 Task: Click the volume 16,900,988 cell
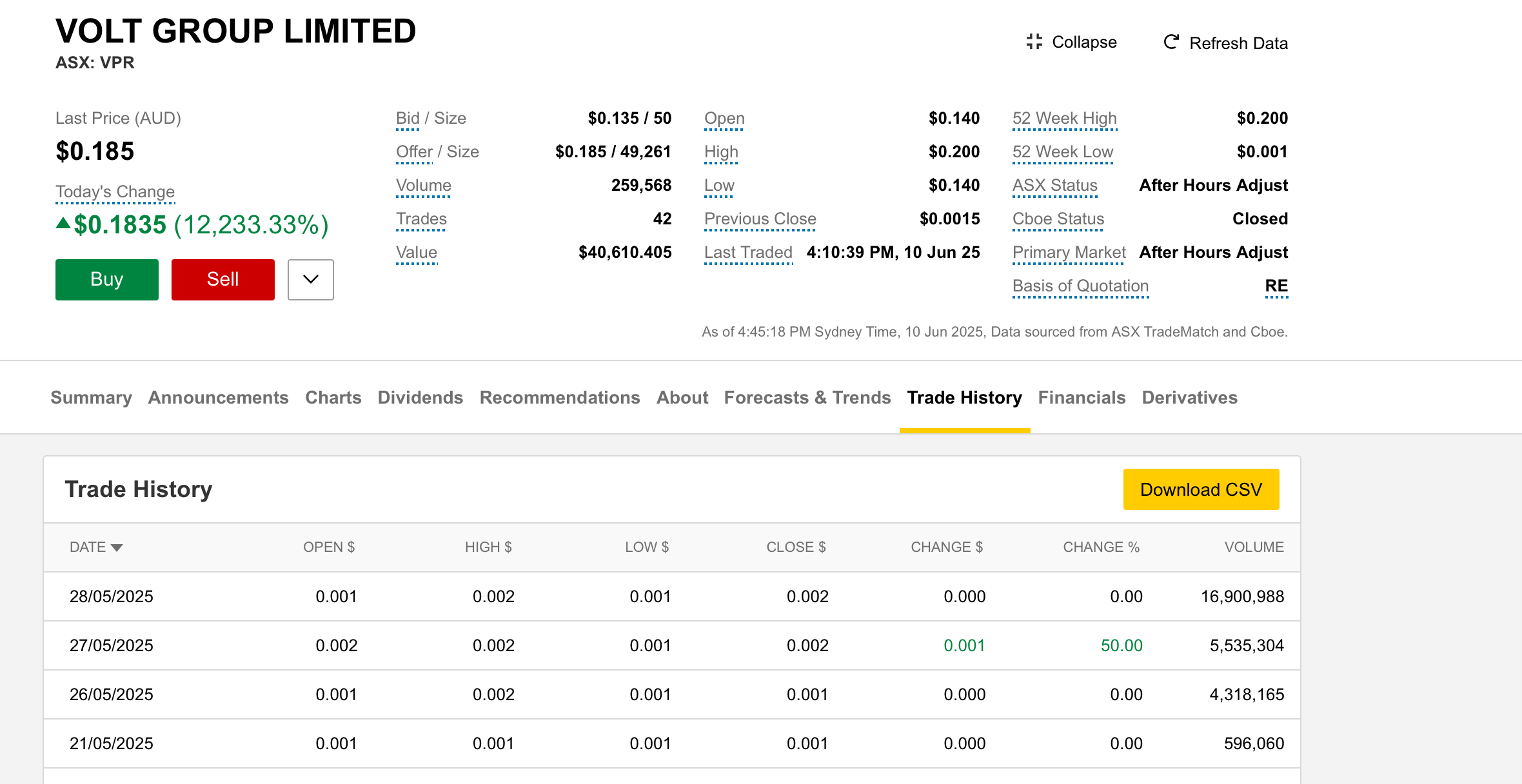coord(1242,597)
